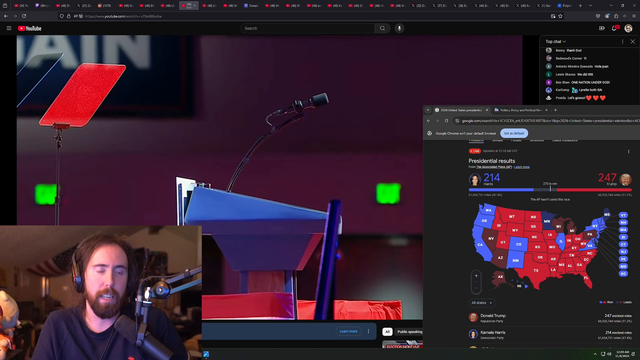This screenshot has height=360, width=640.
Task: Expand Chrome tab search chevron
Action: coord(428,110)
